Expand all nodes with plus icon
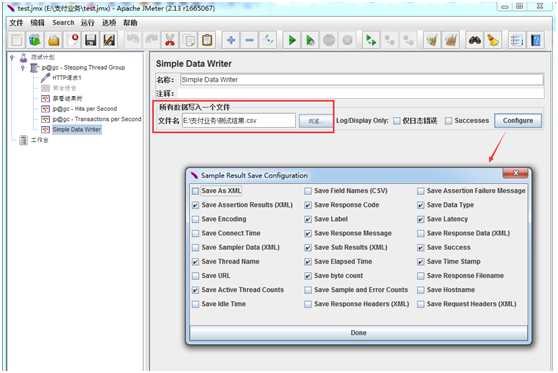The height and width of the screenshot is (373, 558). pyautogui.click(x=231, y=40)
